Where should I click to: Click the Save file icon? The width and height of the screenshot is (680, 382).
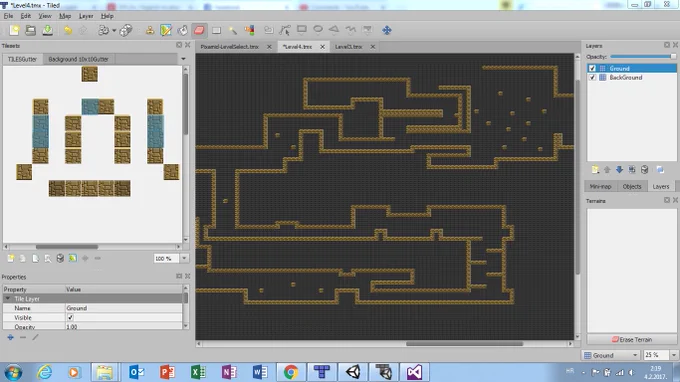click(x=47, y=30)
